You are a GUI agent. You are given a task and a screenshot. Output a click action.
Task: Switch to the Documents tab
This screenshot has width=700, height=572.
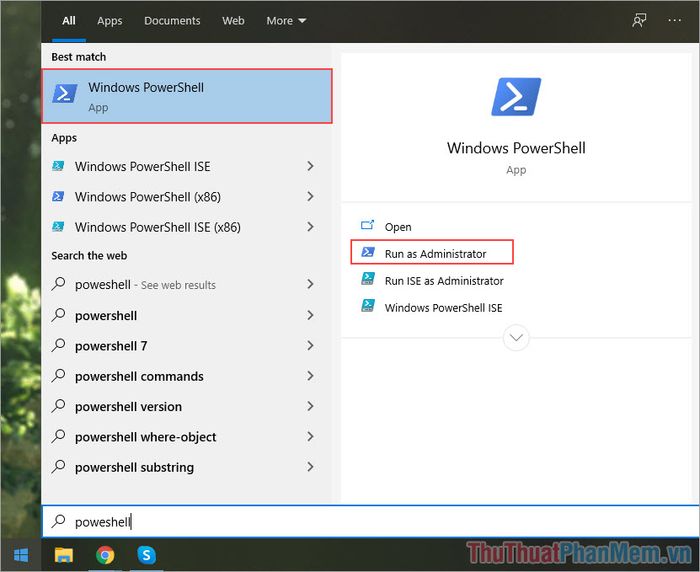coord(172,21)
